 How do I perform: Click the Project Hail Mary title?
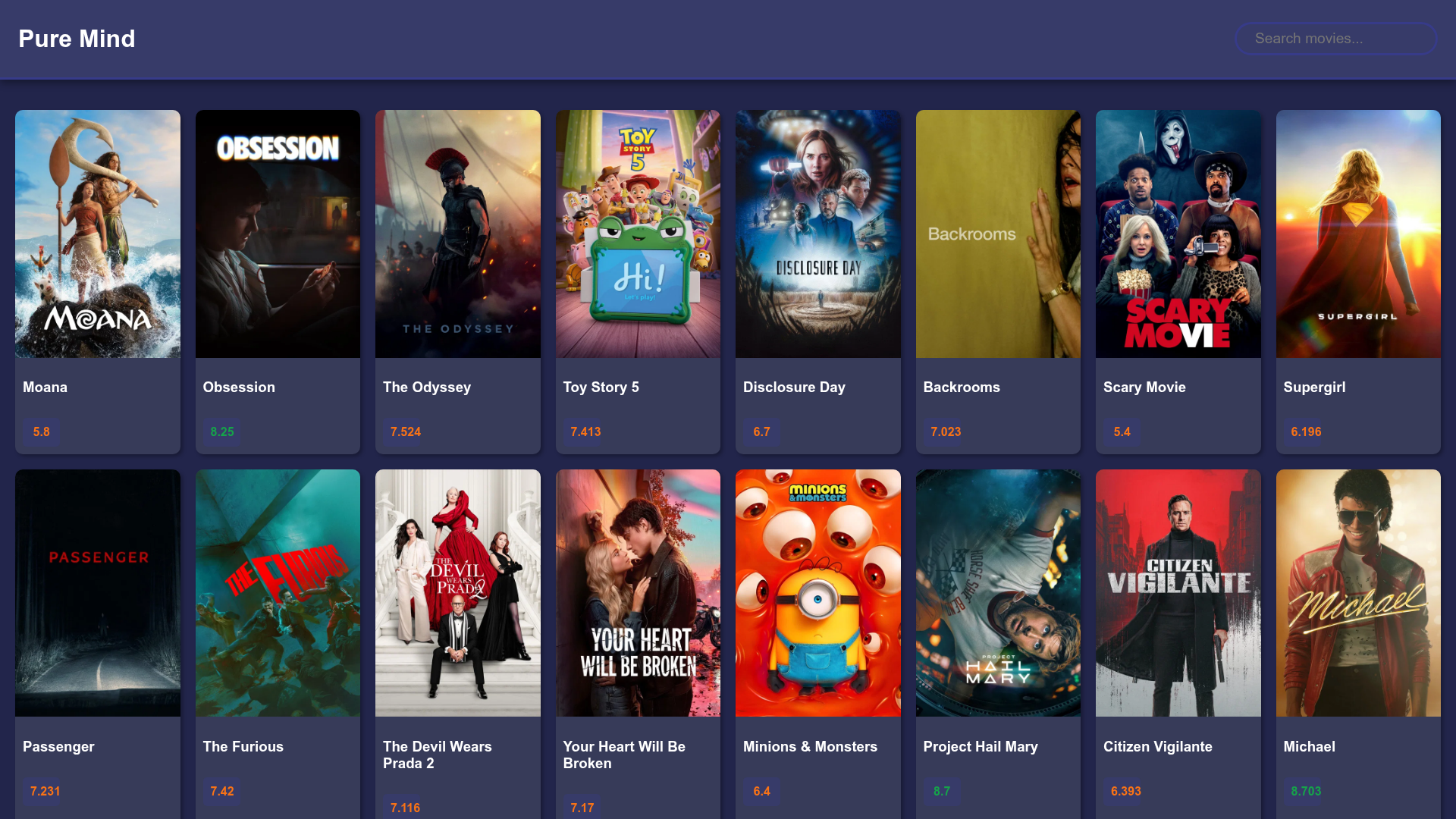[981, 746]
